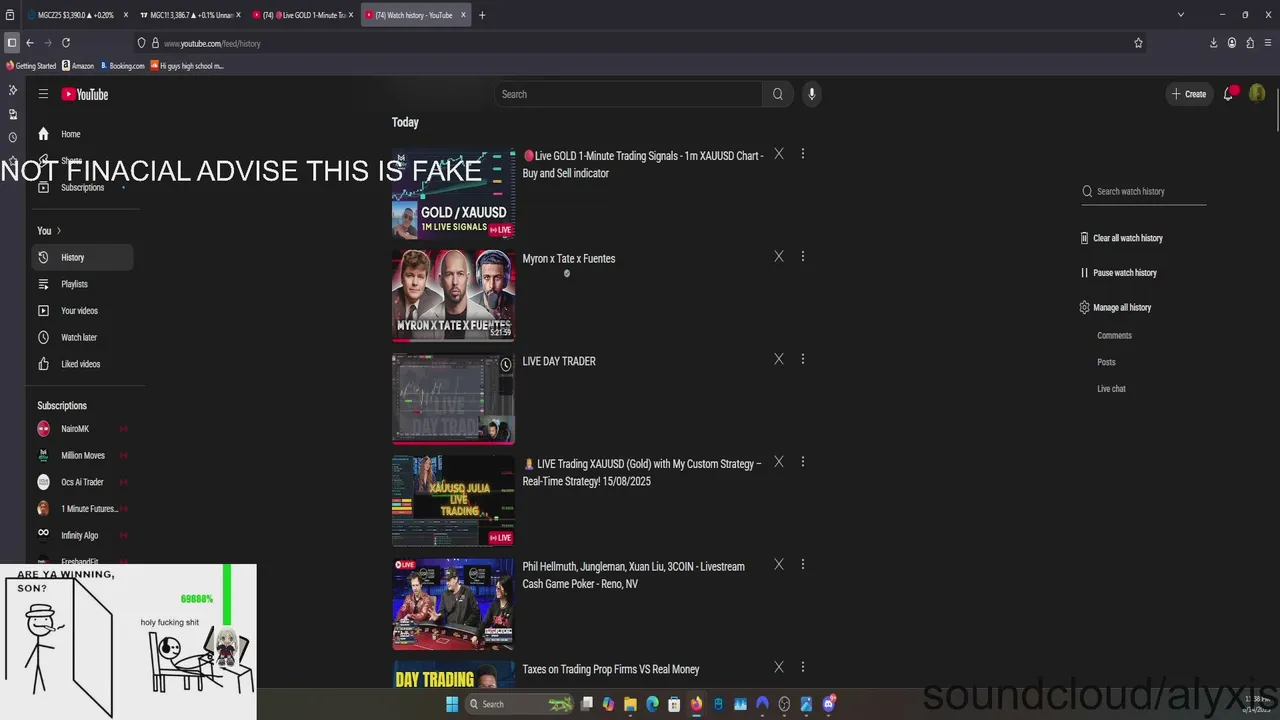Remove Phil Hellmuth poker livestream from history

click(779, 564)
